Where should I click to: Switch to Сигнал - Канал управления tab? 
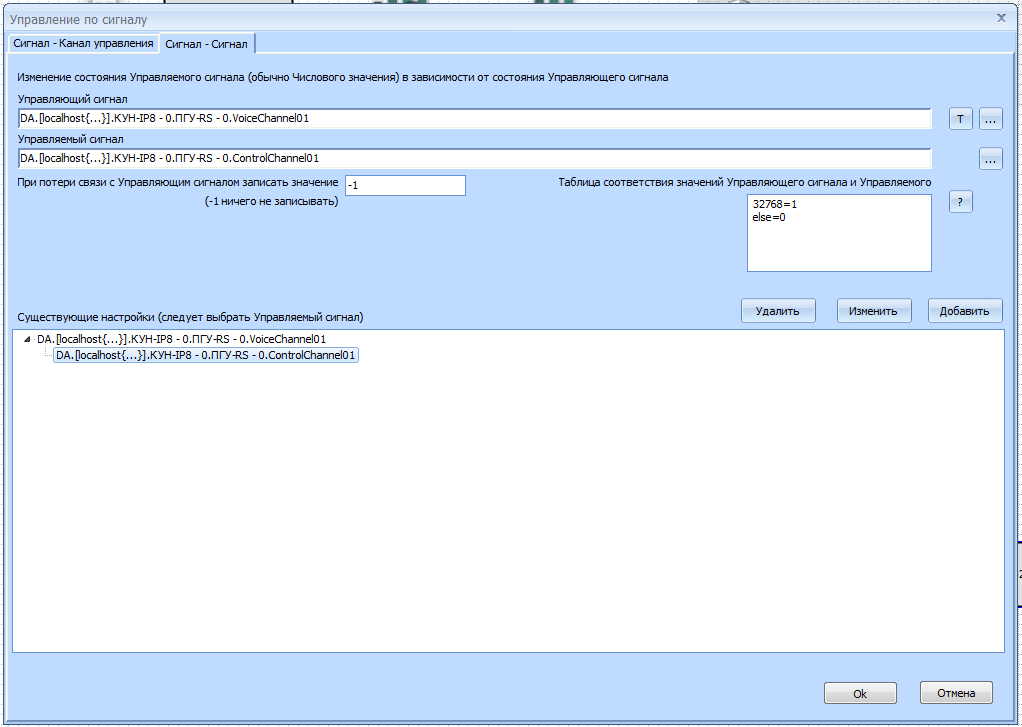[83, 43]
